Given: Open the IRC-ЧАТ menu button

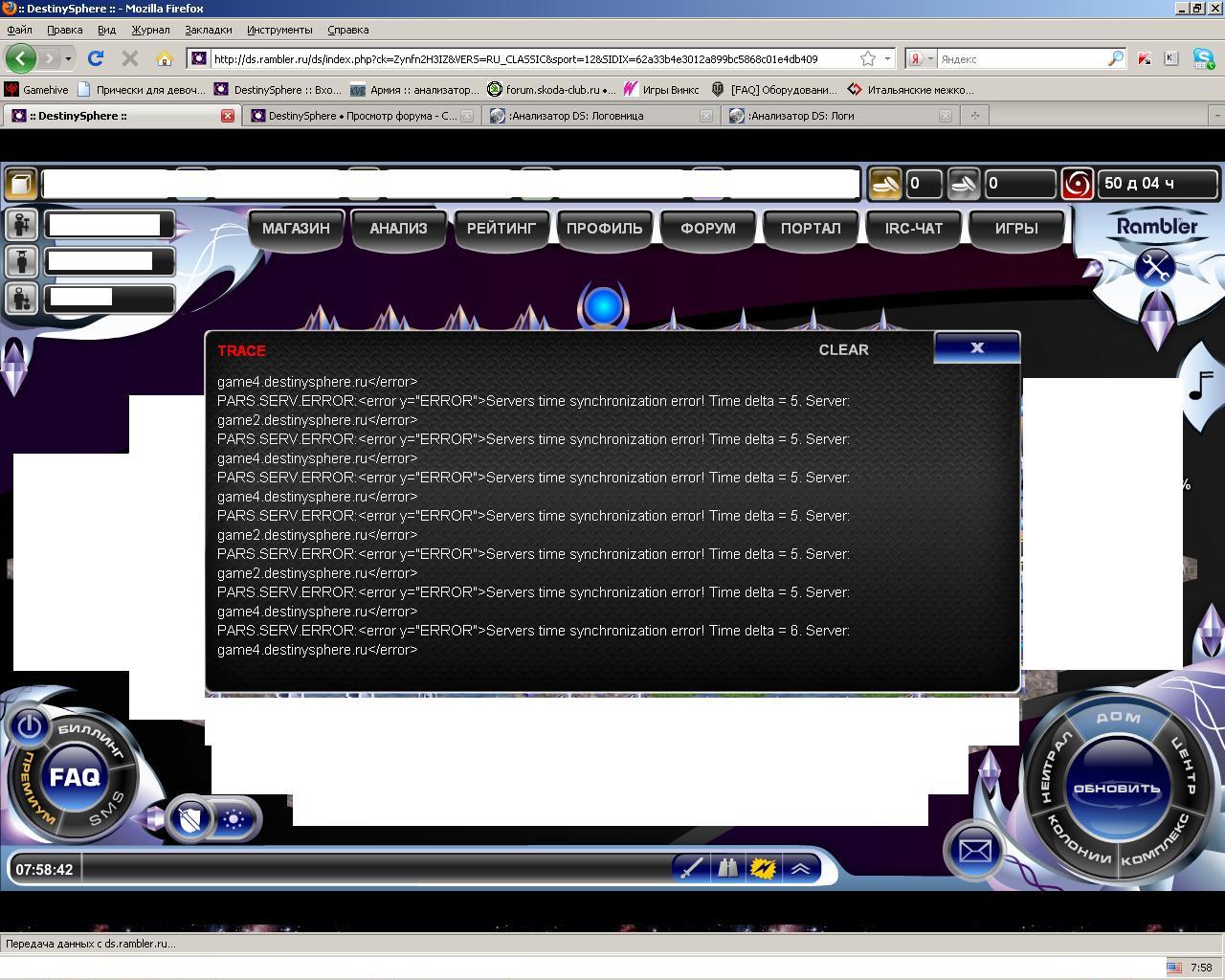Looking at the screenshot, I should coord(914,229).
